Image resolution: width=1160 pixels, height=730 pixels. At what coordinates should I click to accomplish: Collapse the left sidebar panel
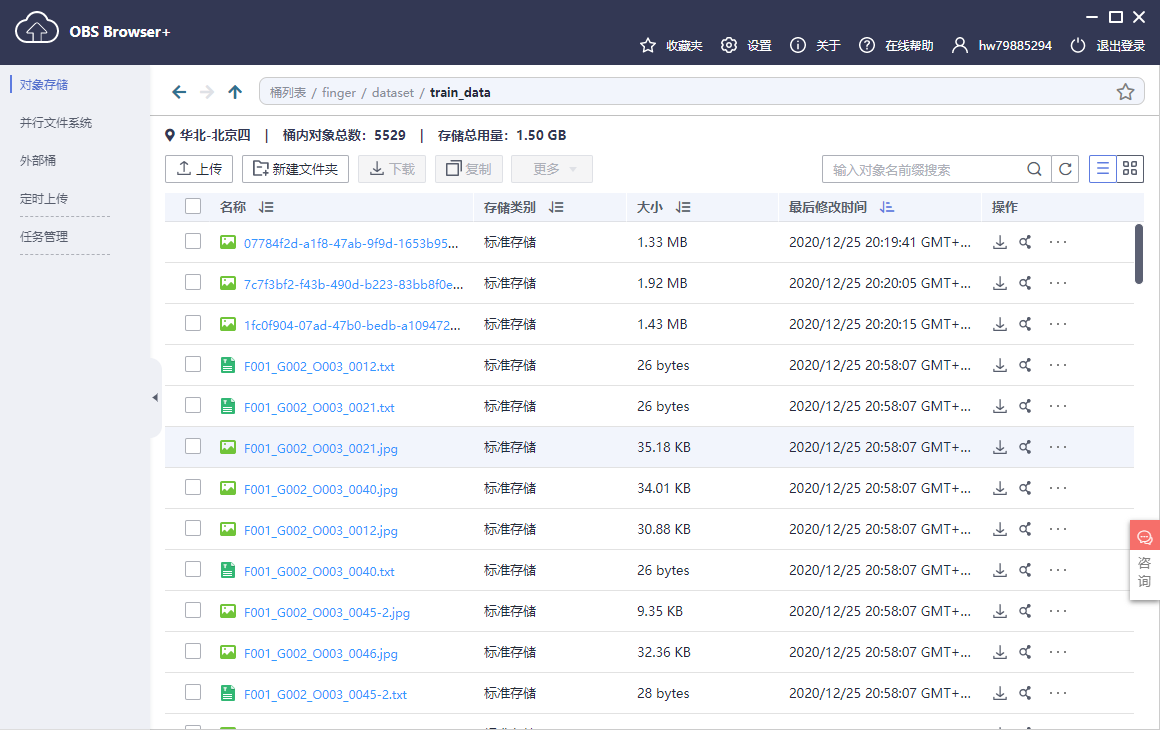coord(155,398)
